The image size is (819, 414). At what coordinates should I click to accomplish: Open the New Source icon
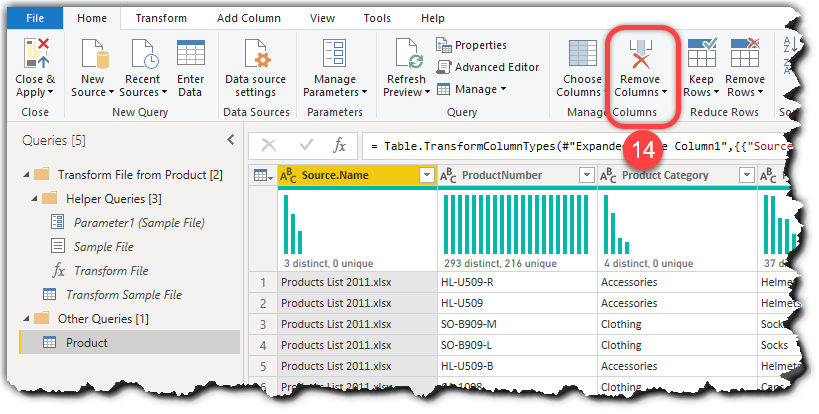95,53
